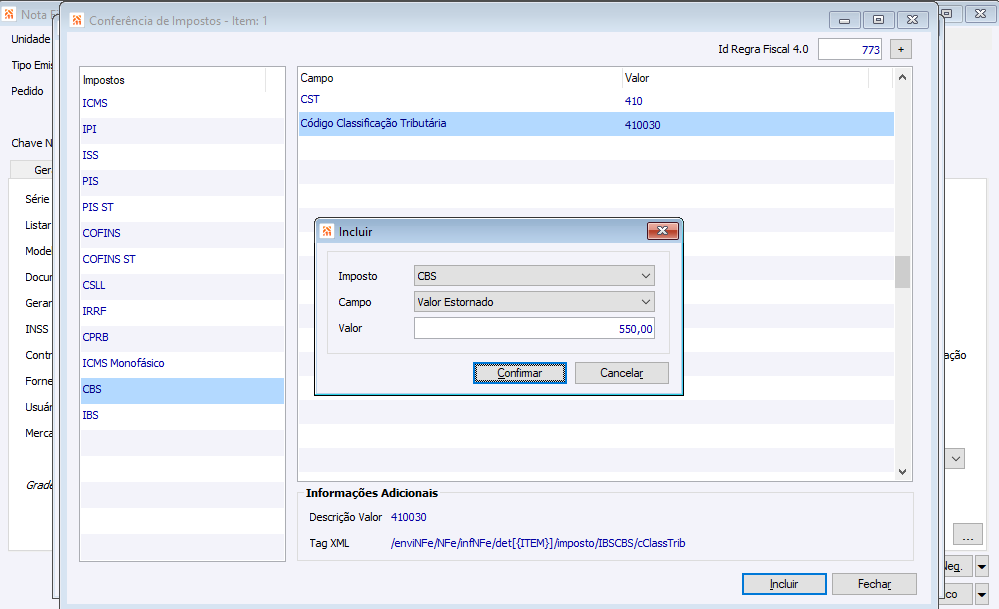Image resolution: width=999 pixels, height=609 pixels.
Task: Click the Impostos column header
Action: (x=173, y=80)
